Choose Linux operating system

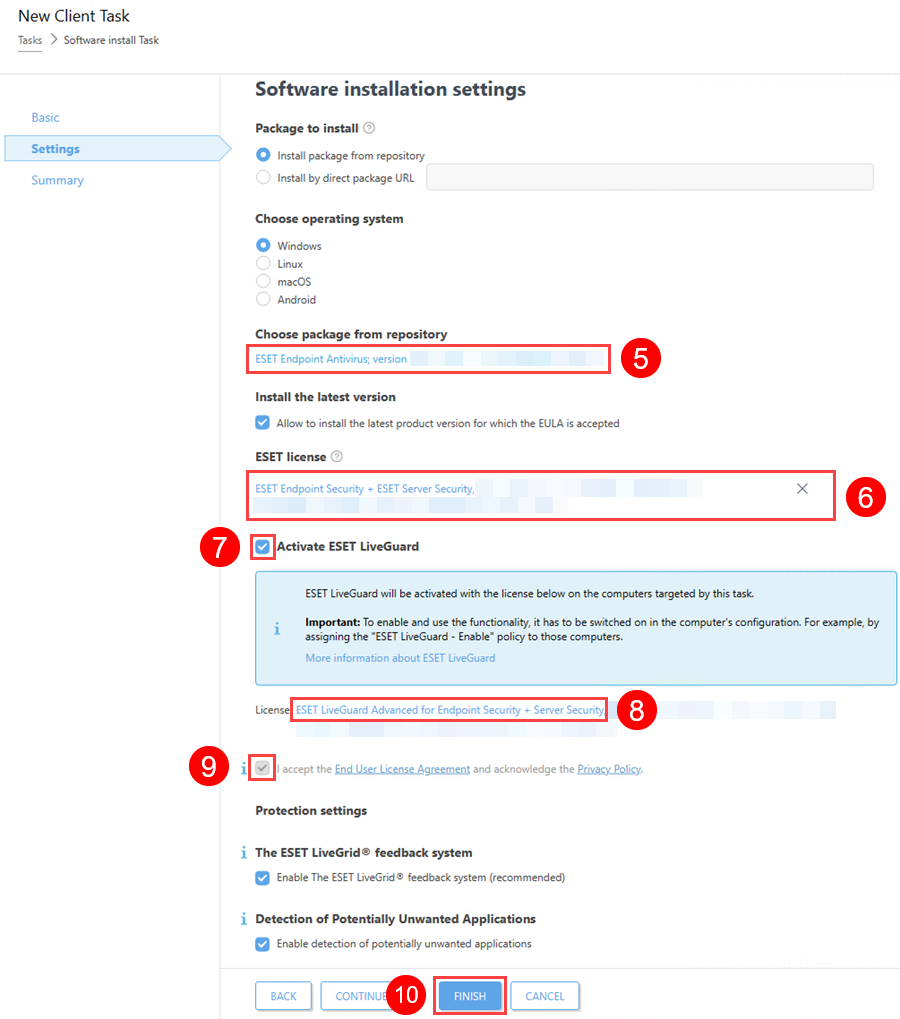[263, 263]
